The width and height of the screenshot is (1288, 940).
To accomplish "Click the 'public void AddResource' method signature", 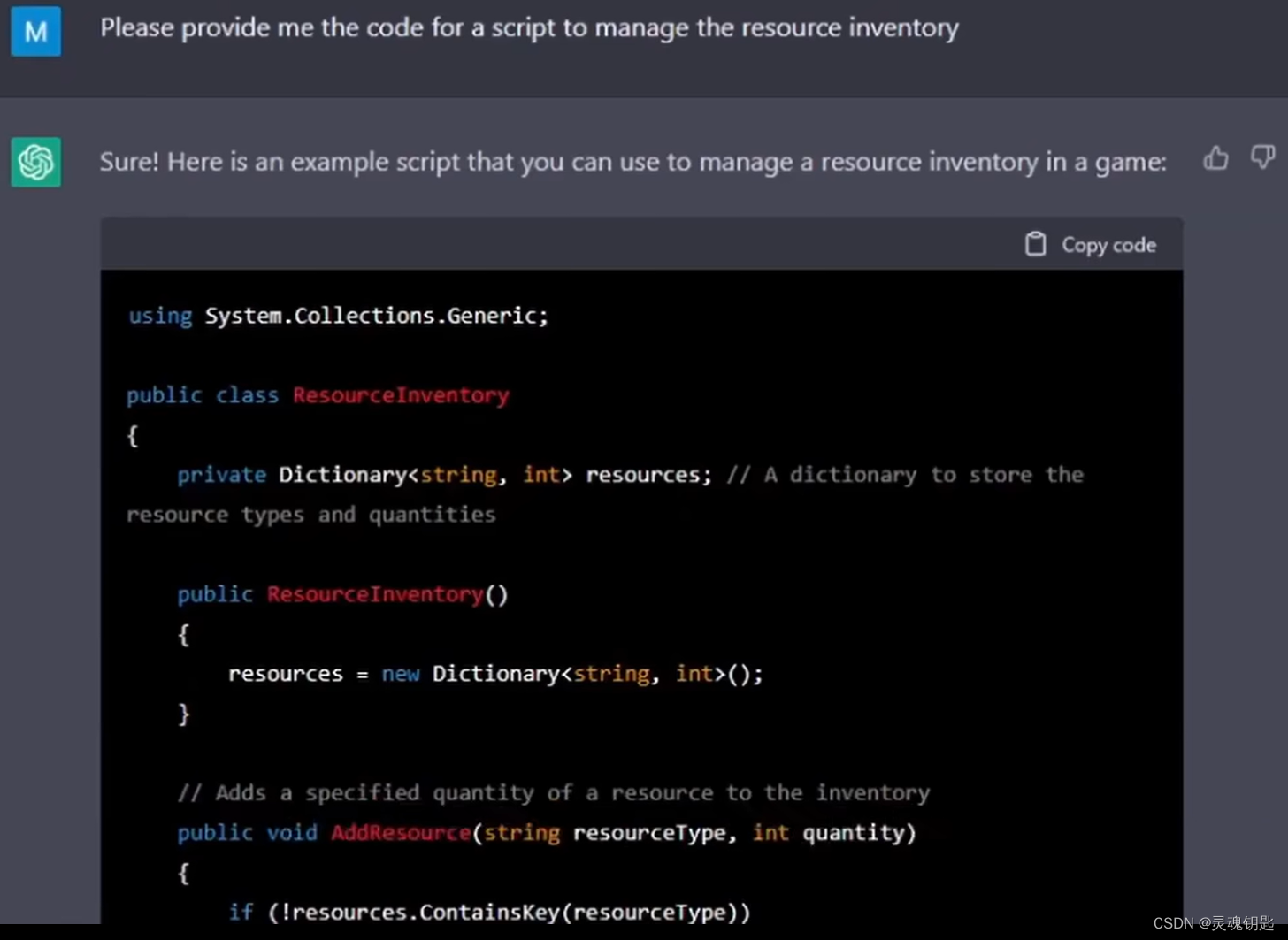I will click(547, 833).
